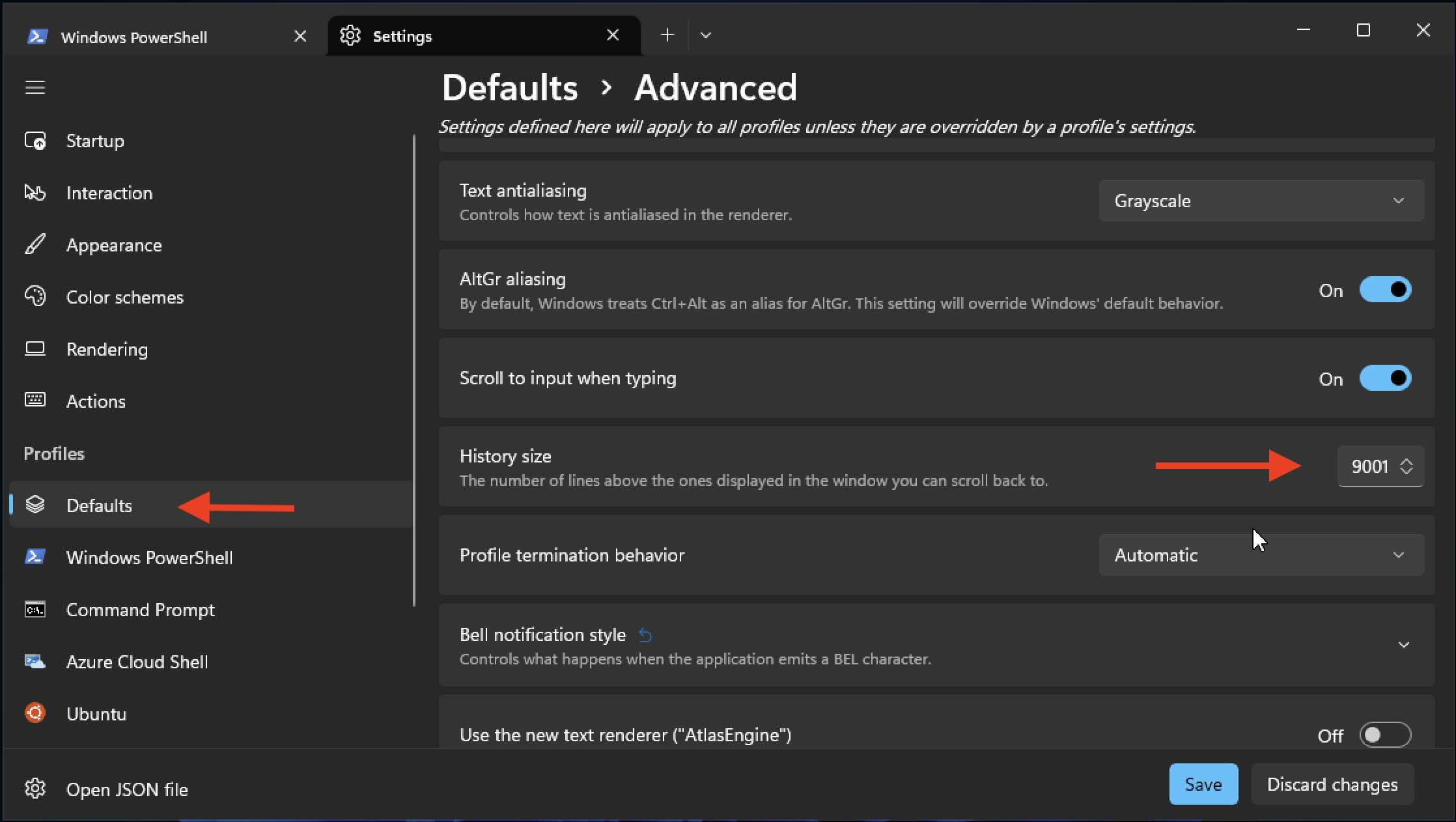The height and width of the screenshot is (822, 1456).
Task: Turn off AltGr aliasing toggle
Action: (1384, 290)
